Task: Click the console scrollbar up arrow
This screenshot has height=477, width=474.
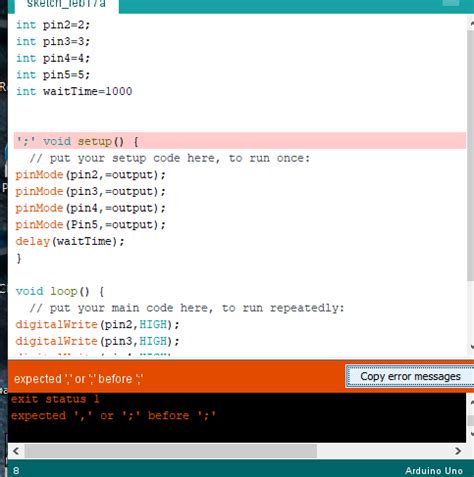Action: click(x=471, y=403)
